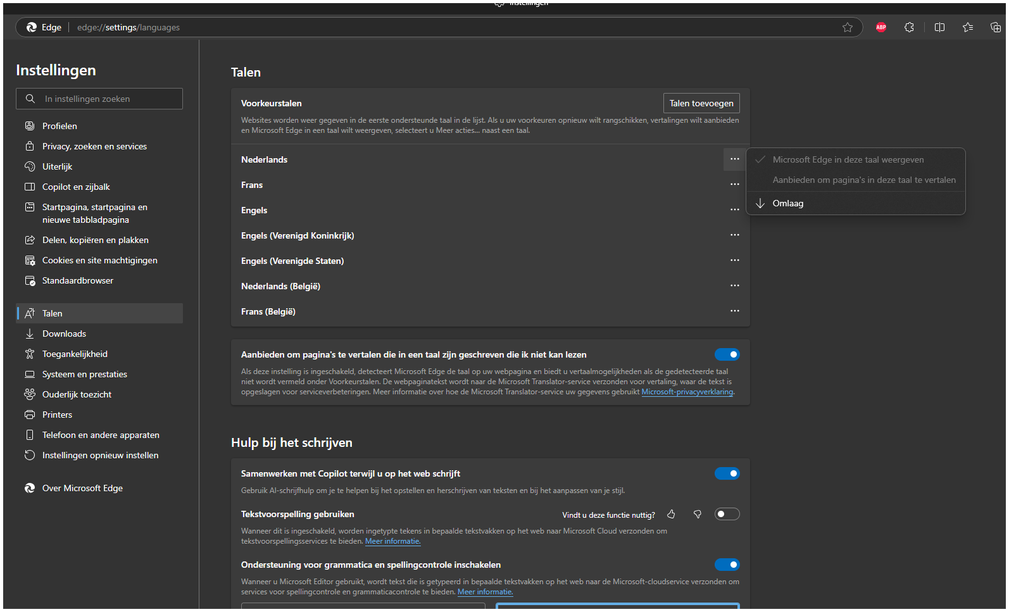This screenshot has height=612, width=1009.
Task: Select 'Aanbieden om pagina's in deze taal te vertalen'
Action: pos(855,180)
